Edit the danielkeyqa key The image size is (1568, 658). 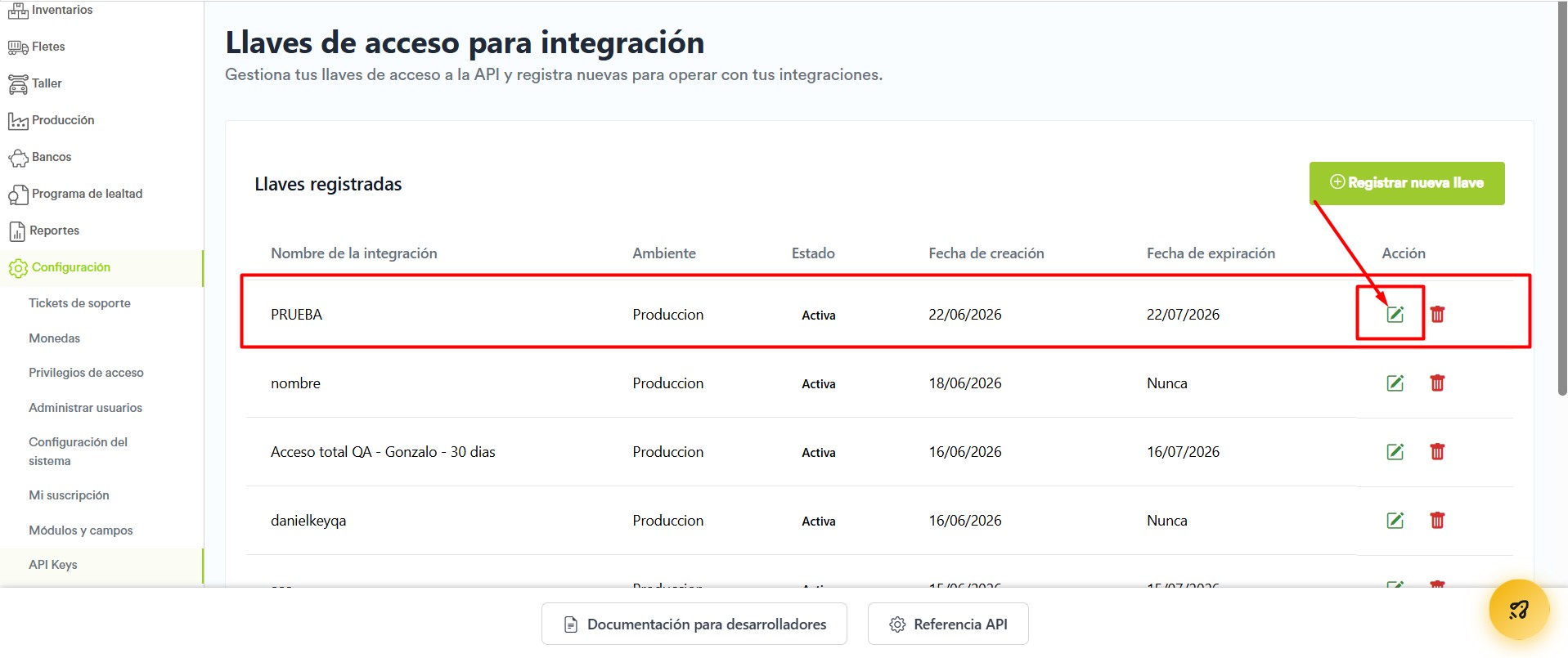[1395, 520]
